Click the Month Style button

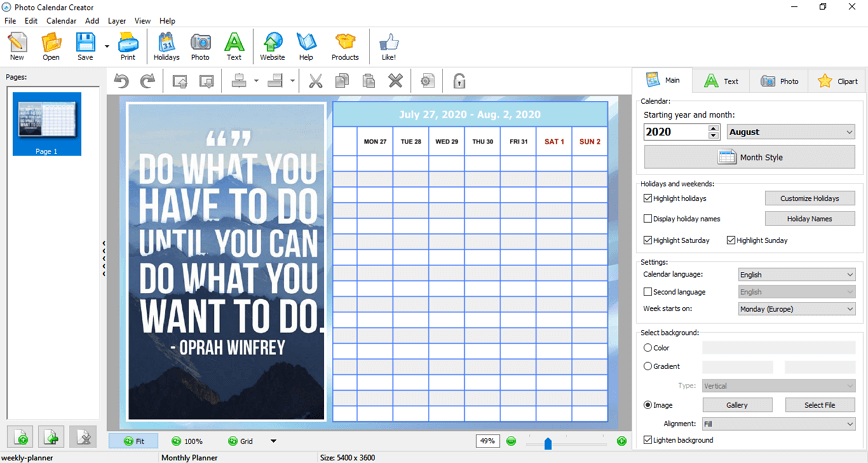tap(750, 157)
